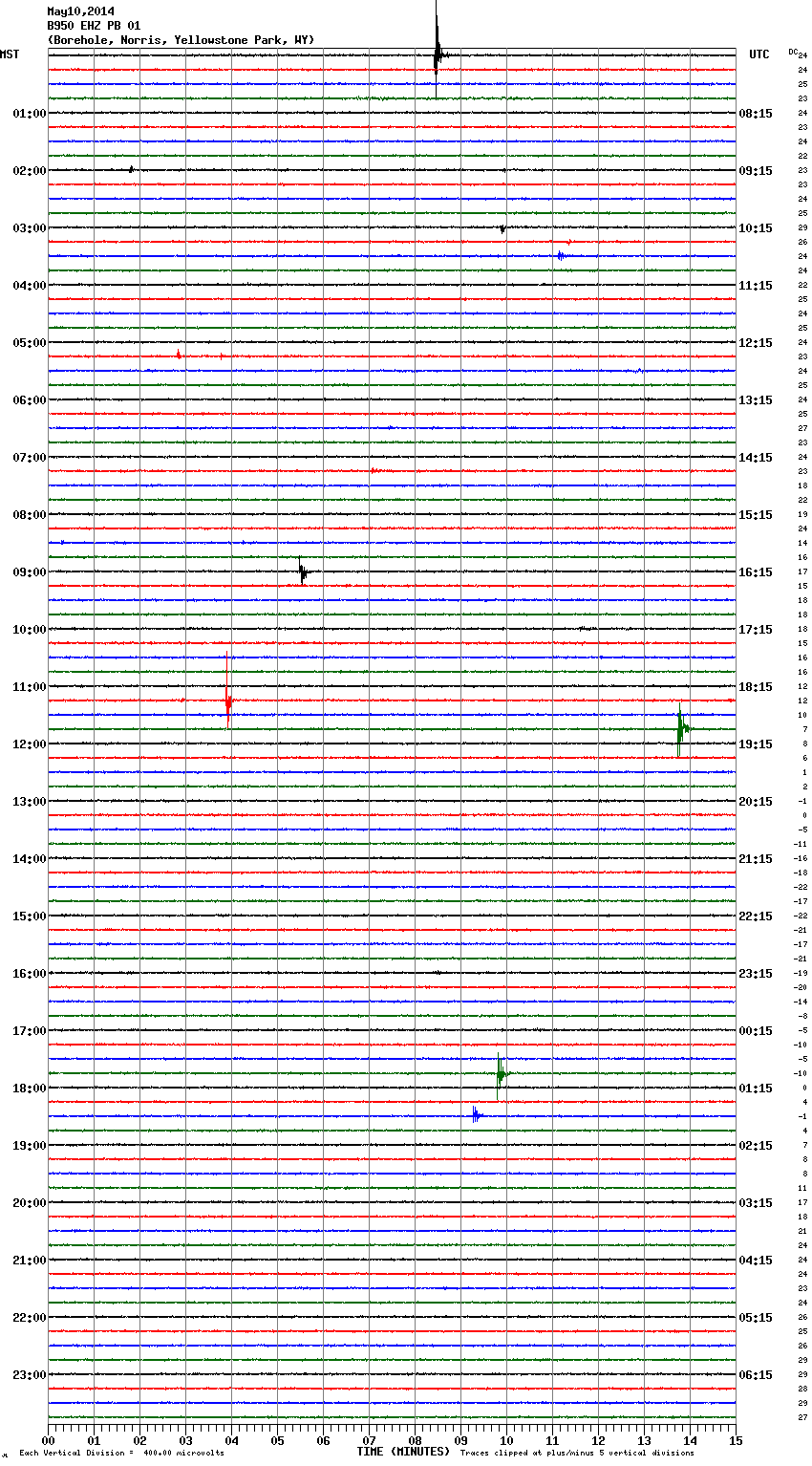The image size is (812, 1466).
Task: Click the 08:15 UTC time label
Action: (756, 114)
